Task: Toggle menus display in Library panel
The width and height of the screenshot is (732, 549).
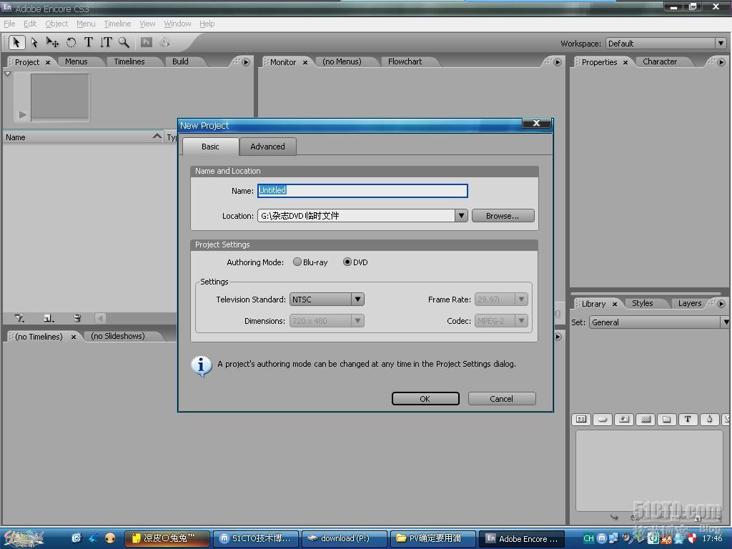Action: (x=581, y=419)
